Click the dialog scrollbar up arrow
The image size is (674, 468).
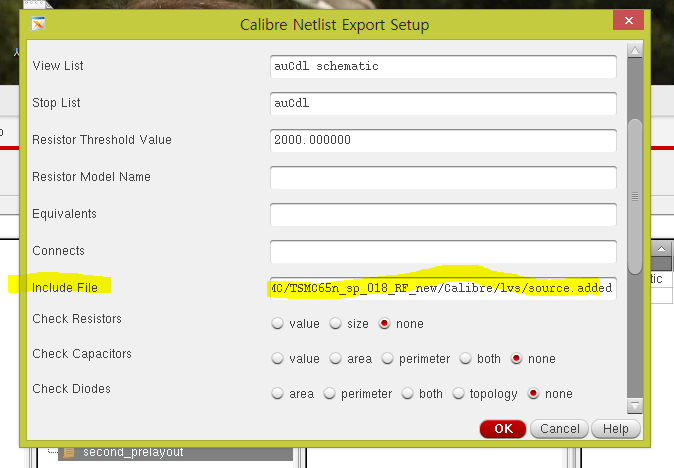[635, 51]
